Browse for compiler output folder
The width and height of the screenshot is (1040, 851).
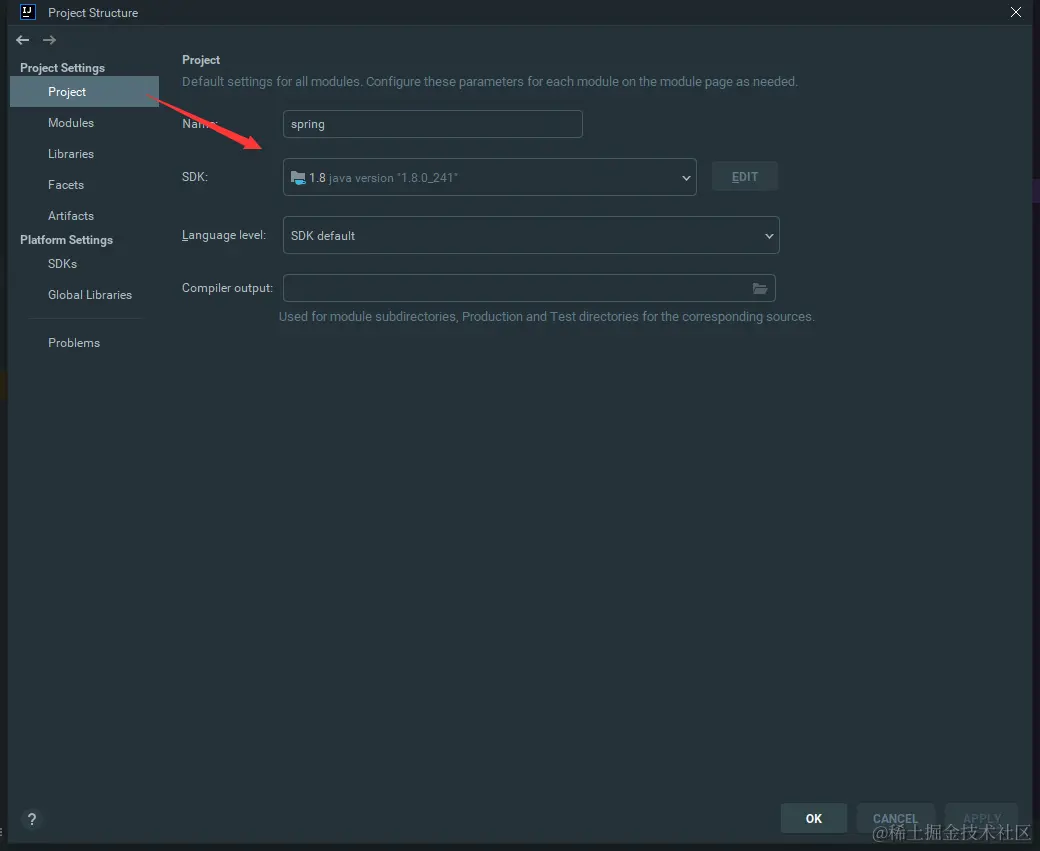point(759,289)
